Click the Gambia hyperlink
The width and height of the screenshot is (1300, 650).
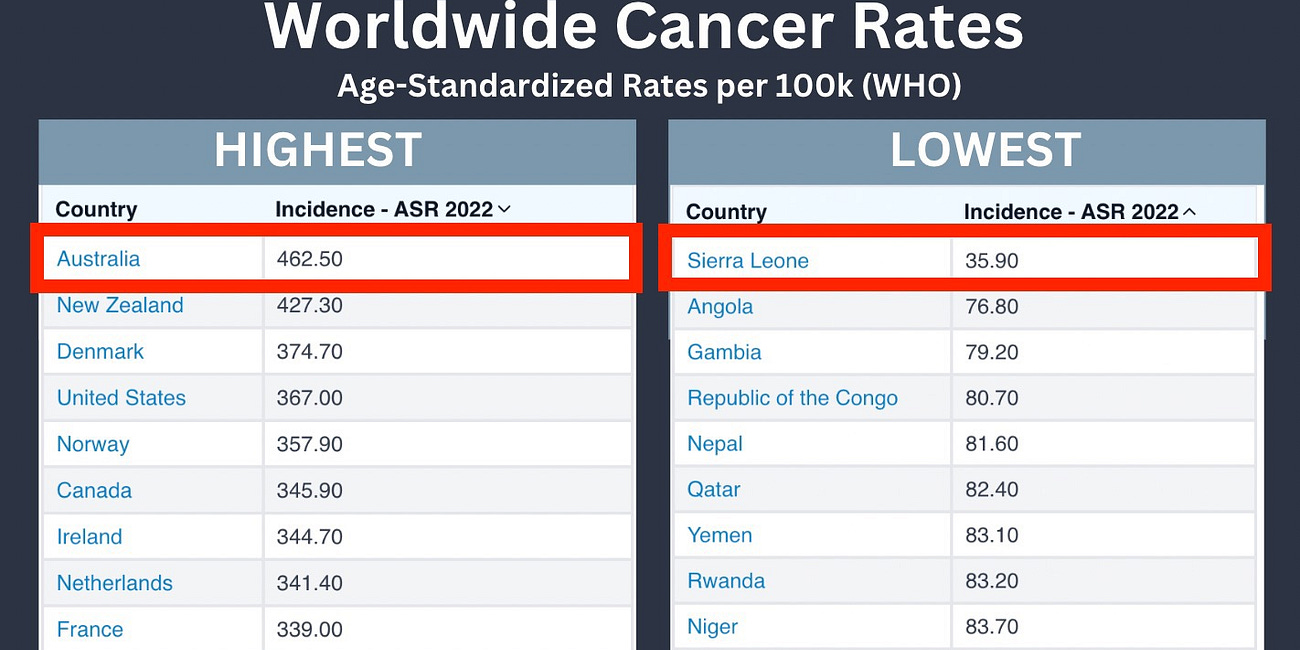click(724, 352)
